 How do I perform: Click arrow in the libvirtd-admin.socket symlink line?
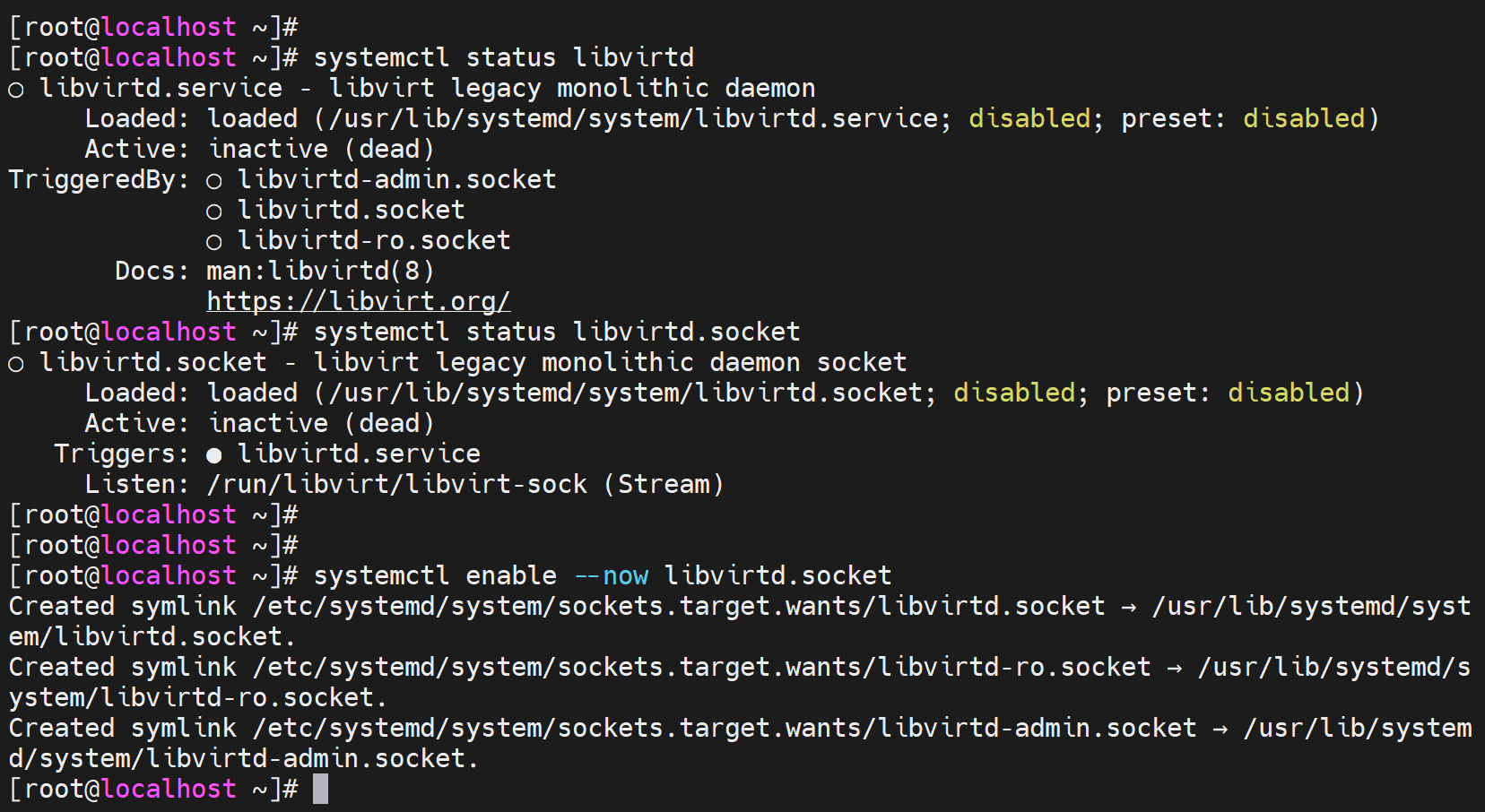pyautogui.click(x=1220, y=729)
